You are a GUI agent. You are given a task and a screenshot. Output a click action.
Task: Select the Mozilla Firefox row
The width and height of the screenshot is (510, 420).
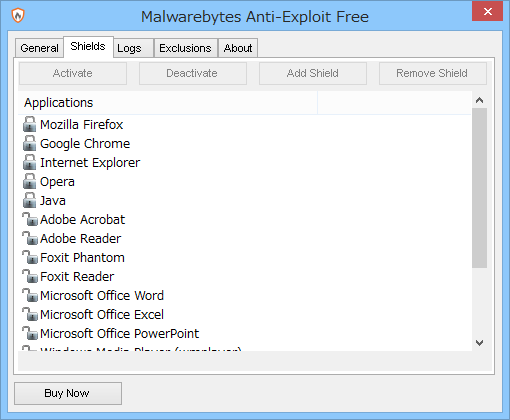[x=245, y=124]
